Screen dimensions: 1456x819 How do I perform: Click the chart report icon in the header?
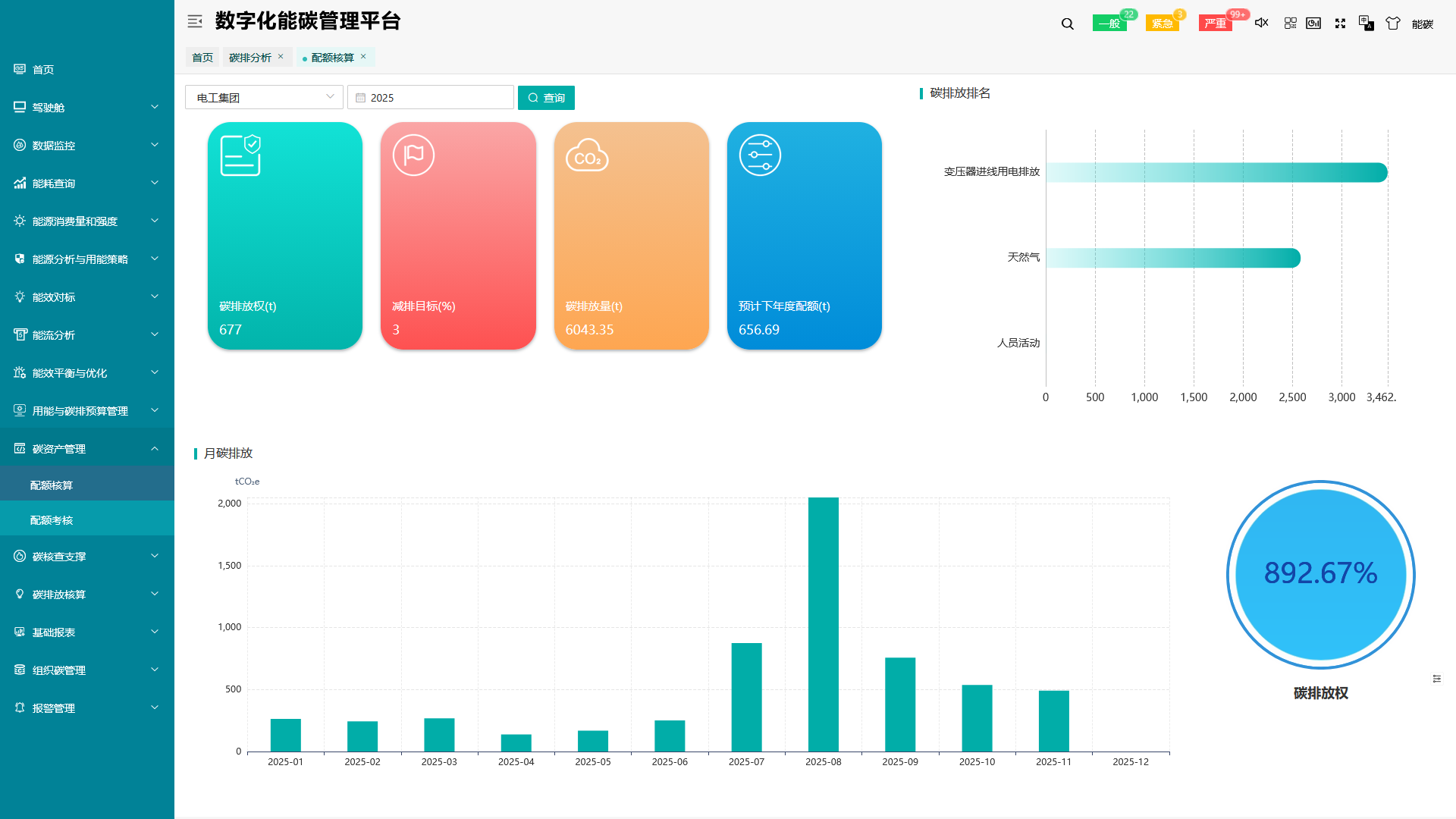[1314, 23]
